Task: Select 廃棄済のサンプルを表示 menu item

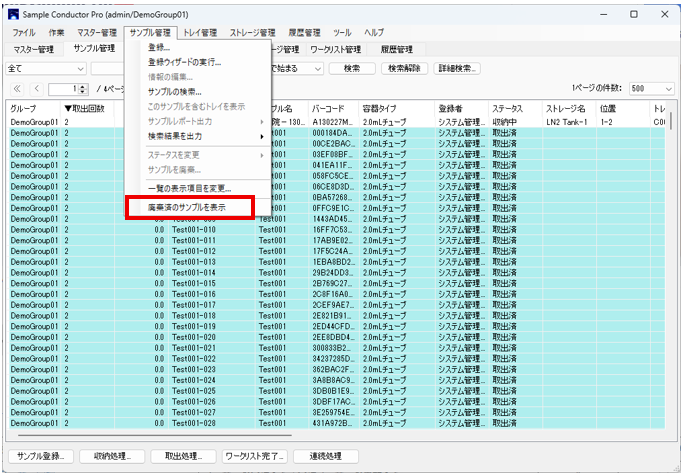Action: [x=190, y=206]
